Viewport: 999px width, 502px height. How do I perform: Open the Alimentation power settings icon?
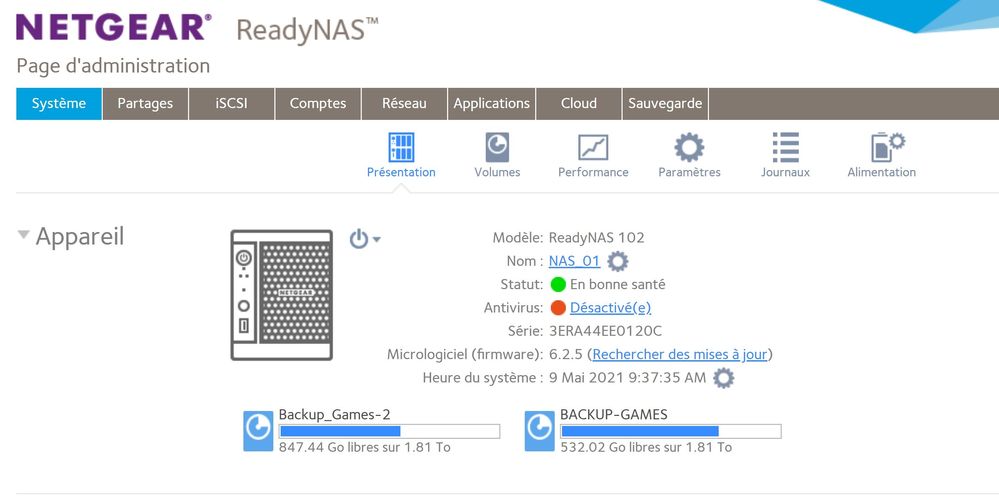tap(881, 148)
